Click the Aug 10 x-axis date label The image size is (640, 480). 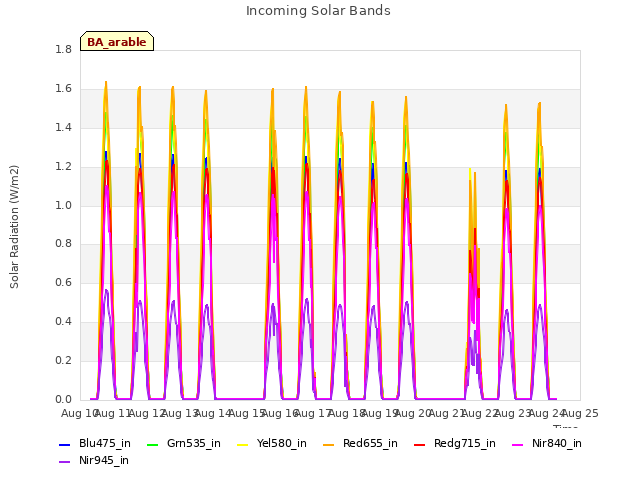click(x=80, y=414)
